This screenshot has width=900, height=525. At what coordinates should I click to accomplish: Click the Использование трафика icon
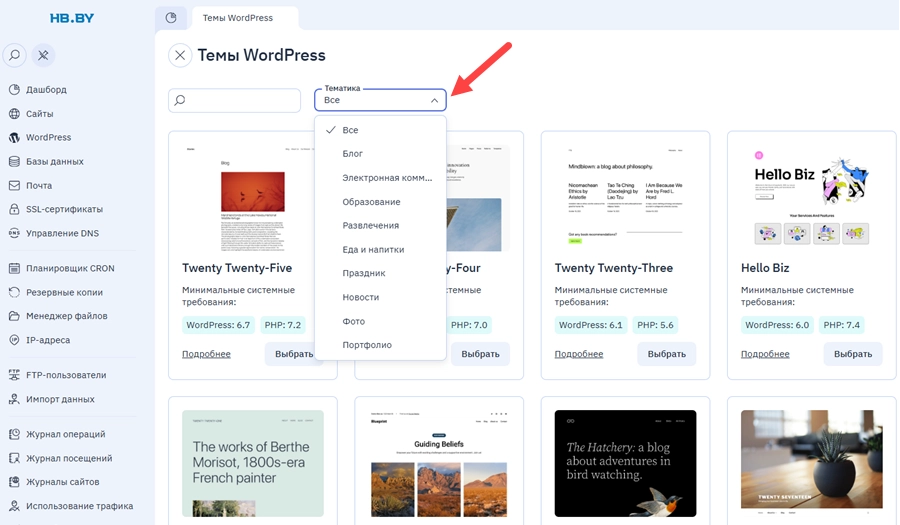click(14, 505)
